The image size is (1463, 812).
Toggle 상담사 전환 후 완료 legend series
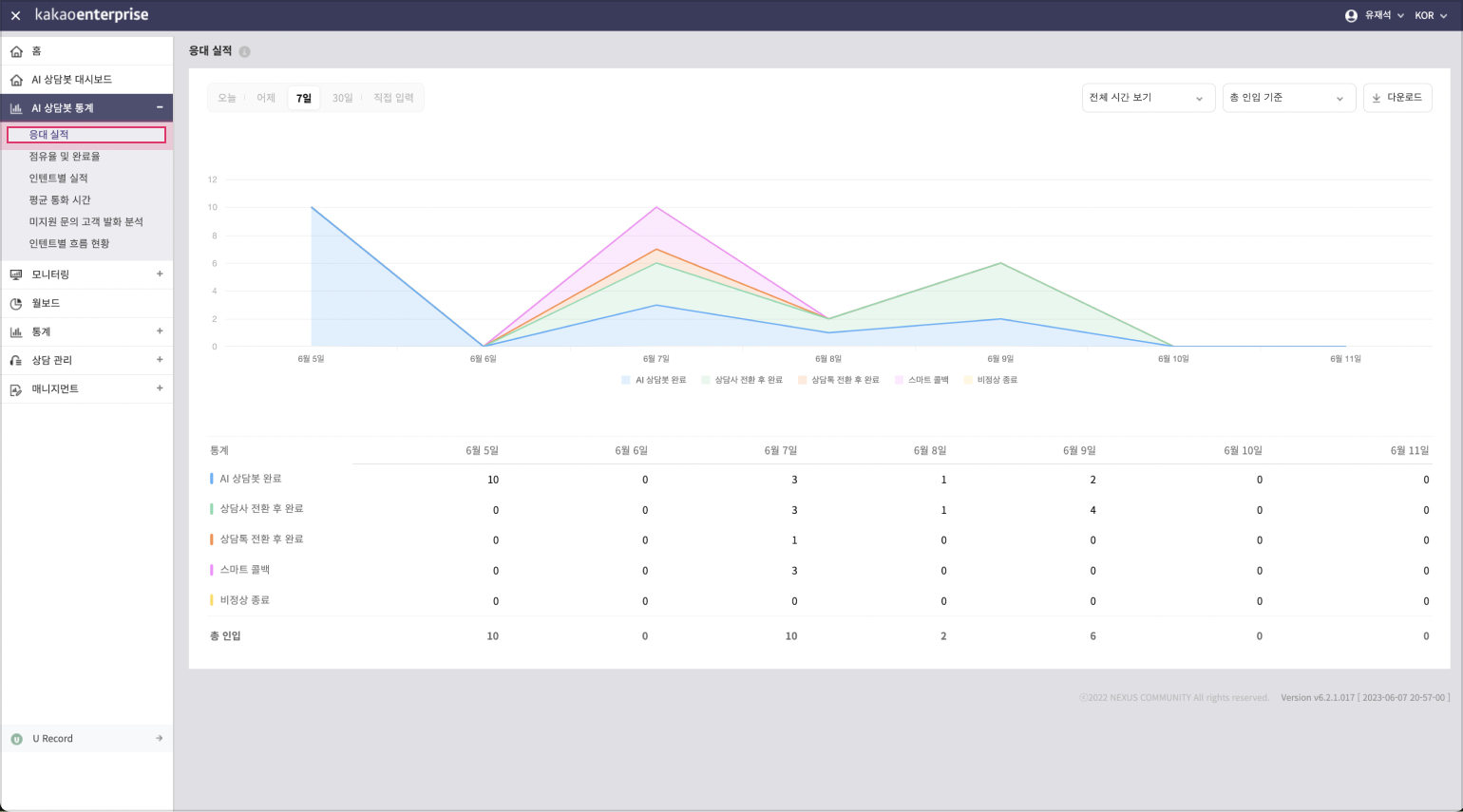[x=742, y=380]
